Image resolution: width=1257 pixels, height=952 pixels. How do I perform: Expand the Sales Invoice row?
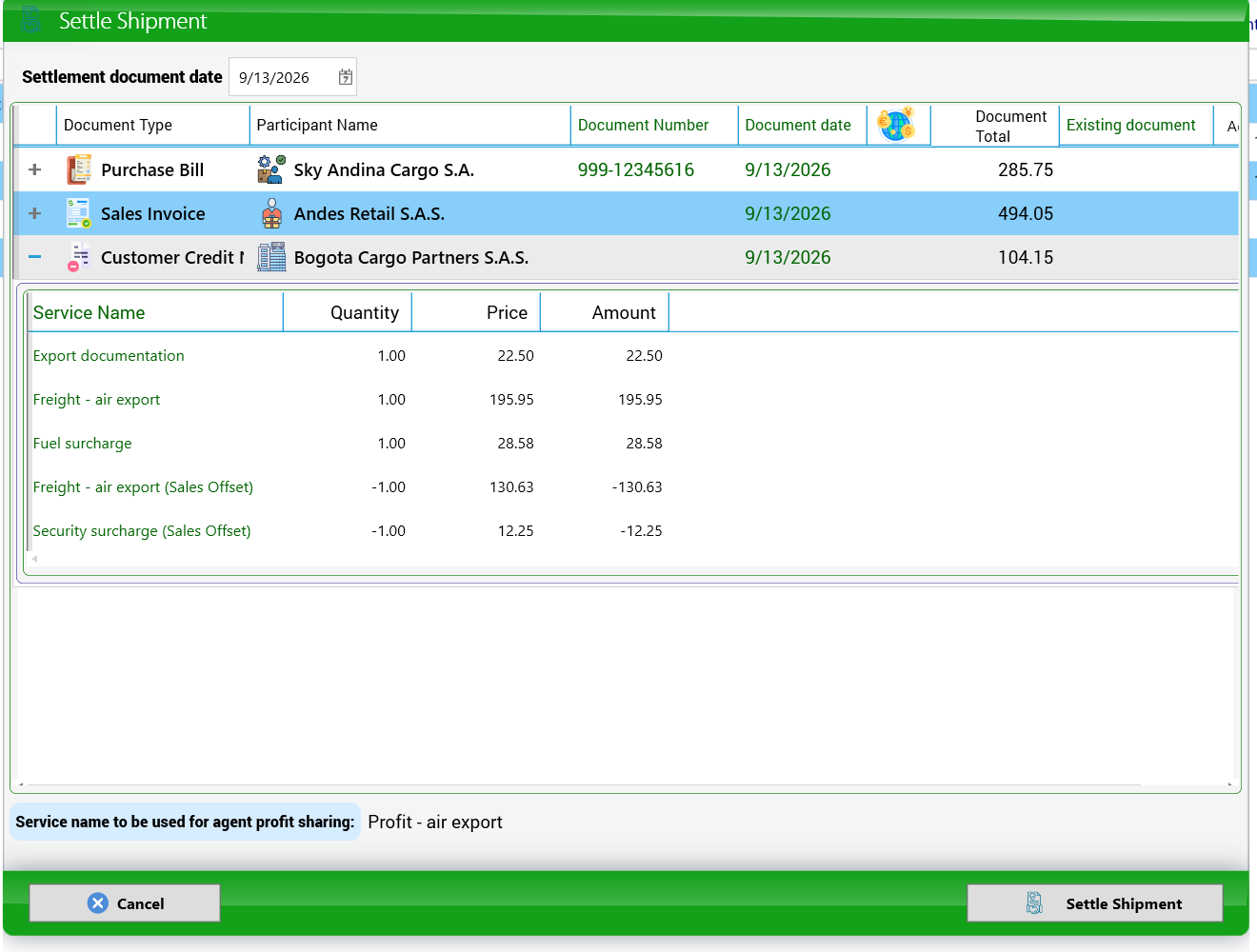coord(35,213)
